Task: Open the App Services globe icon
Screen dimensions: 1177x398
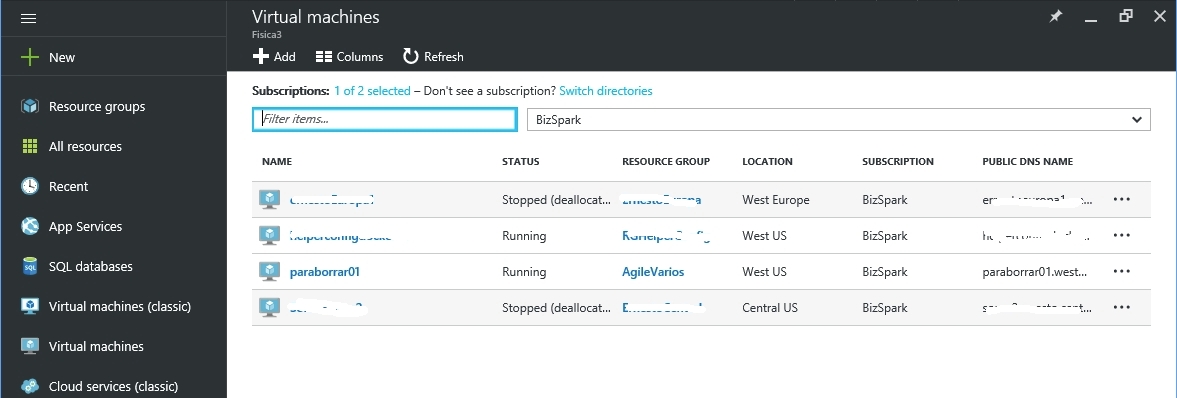Action: [x=29, y=226]
